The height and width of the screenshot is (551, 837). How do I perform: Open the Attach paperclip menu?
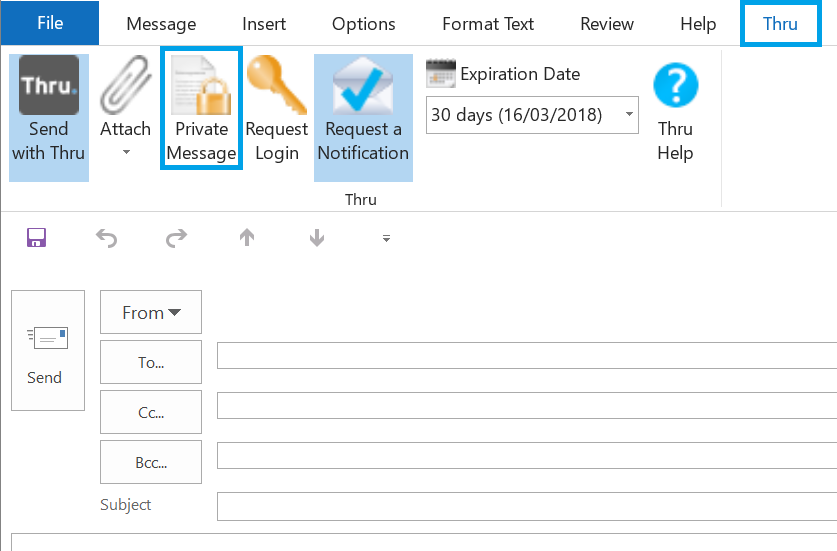[x=126, y=109]
